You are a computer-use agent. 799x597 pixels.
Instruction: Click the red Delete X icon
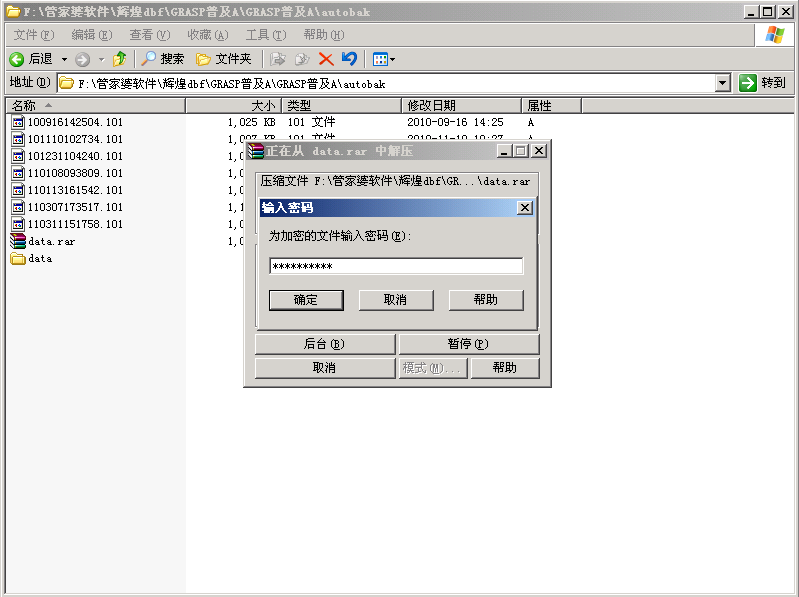click(326, 59)
